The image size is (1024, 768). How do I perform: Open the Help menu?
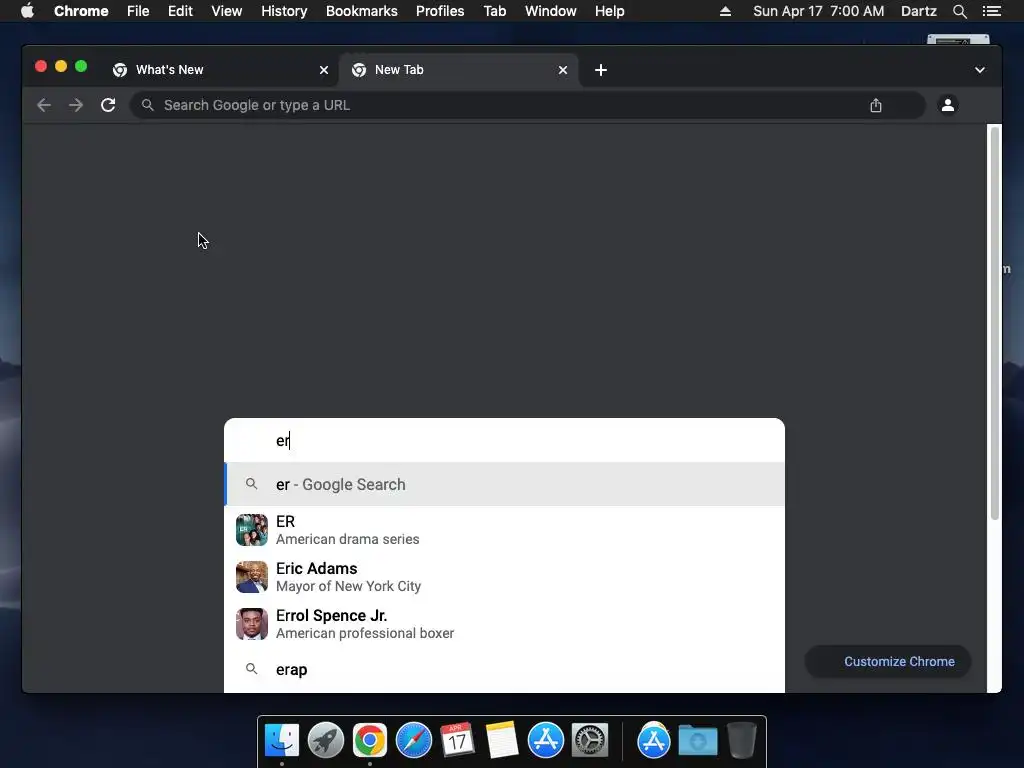pos(609,11)
